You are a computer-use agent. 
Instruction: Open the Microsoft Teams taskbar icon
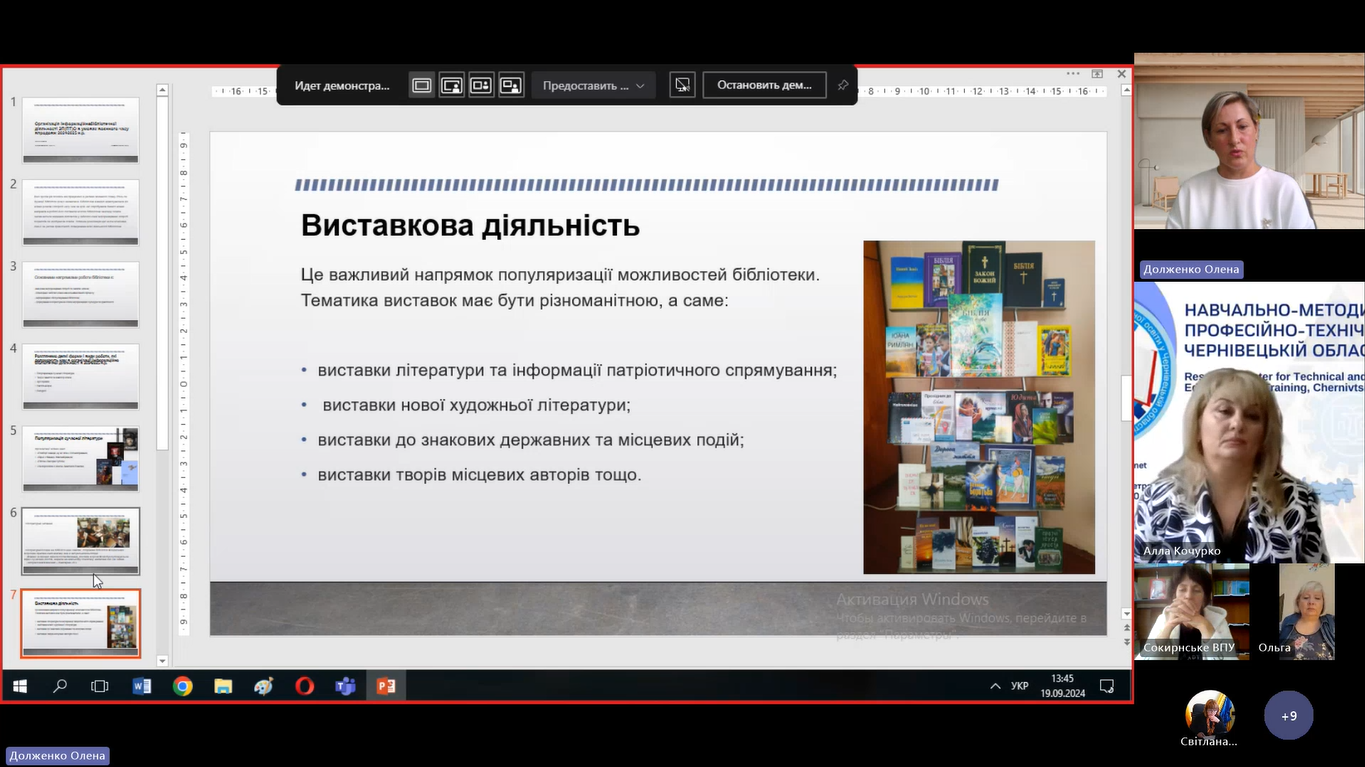point(345,686)
